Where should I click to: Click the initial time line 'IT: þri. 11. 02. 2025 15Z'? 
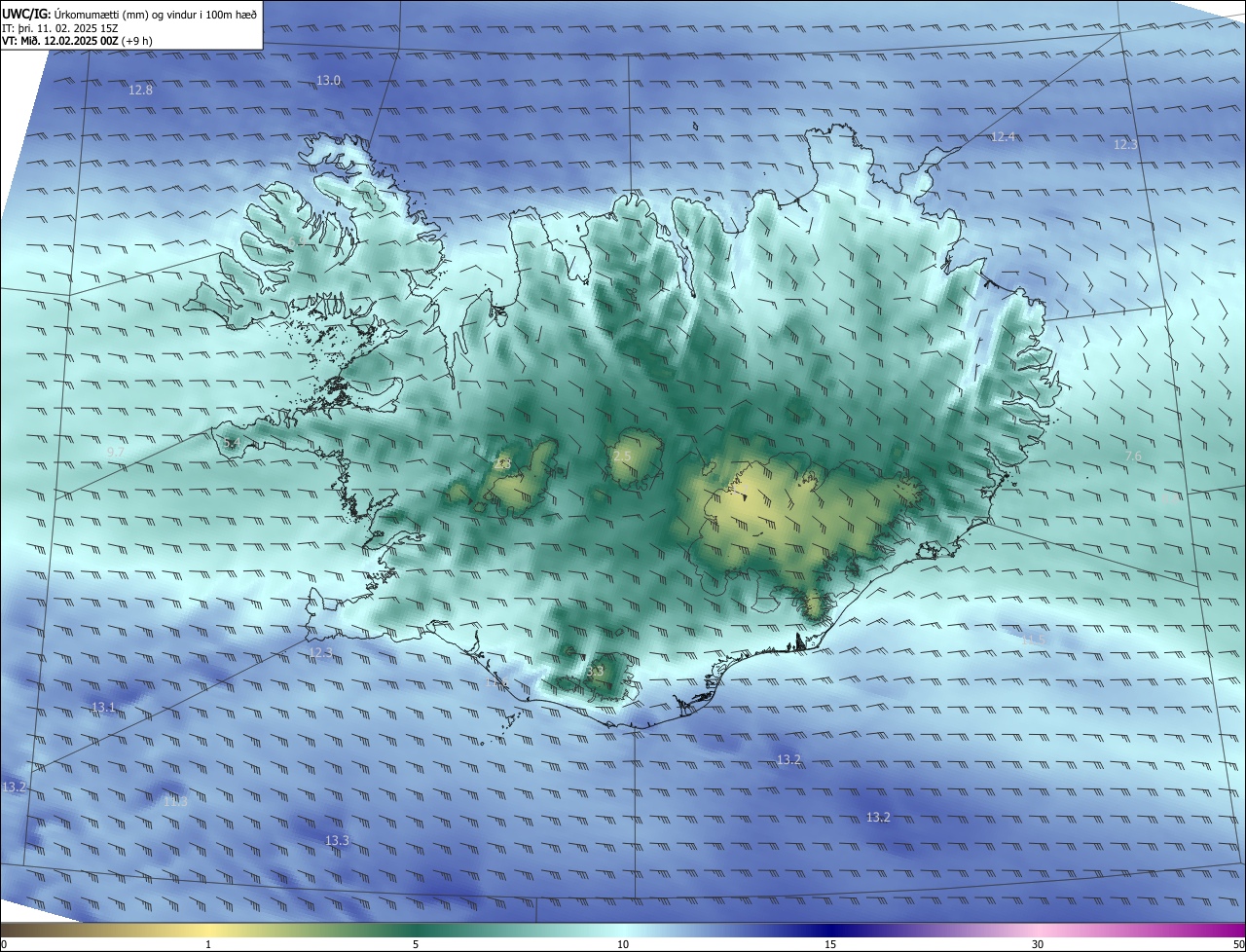[x=60, y=28]
